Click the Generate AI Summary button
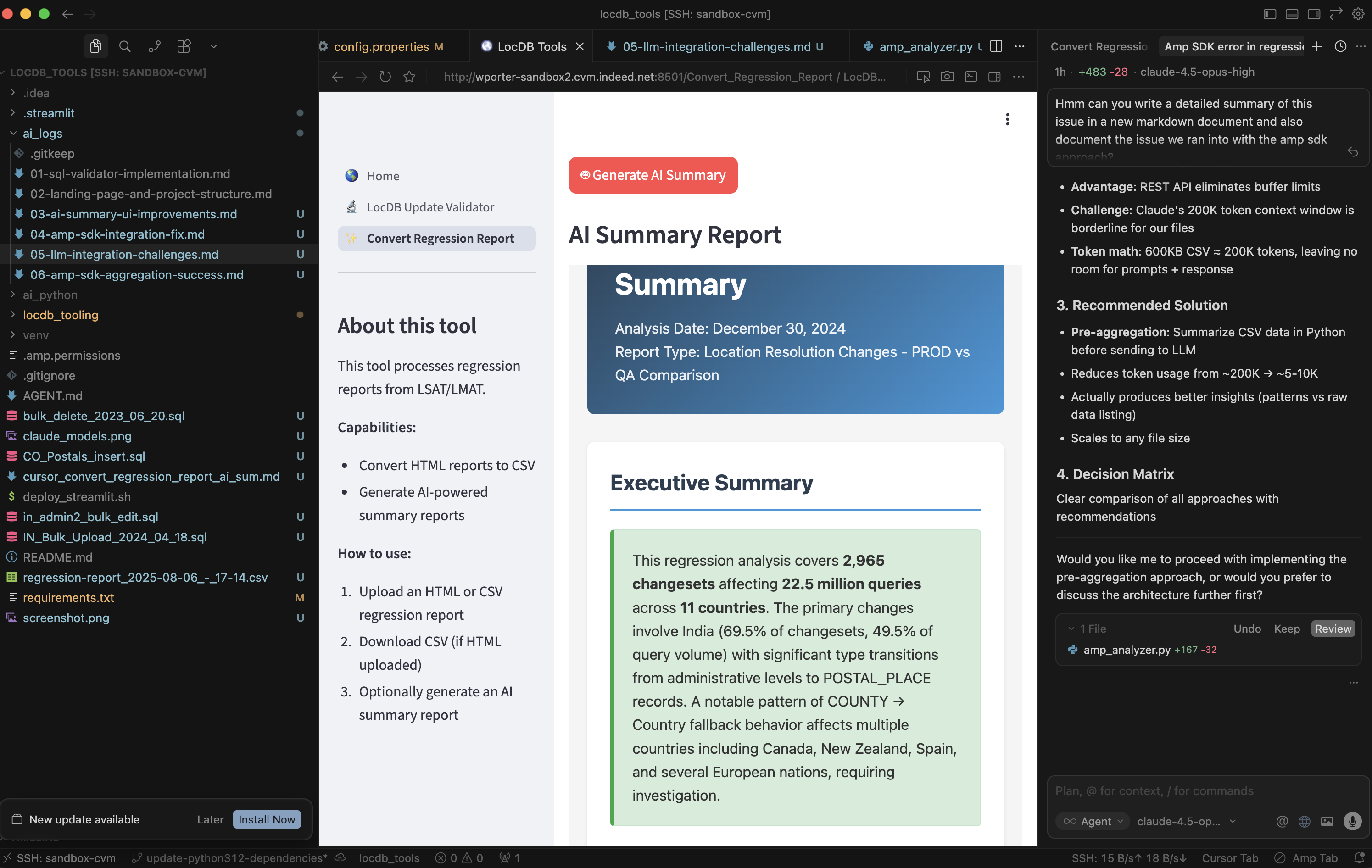 tap(653, 175)
